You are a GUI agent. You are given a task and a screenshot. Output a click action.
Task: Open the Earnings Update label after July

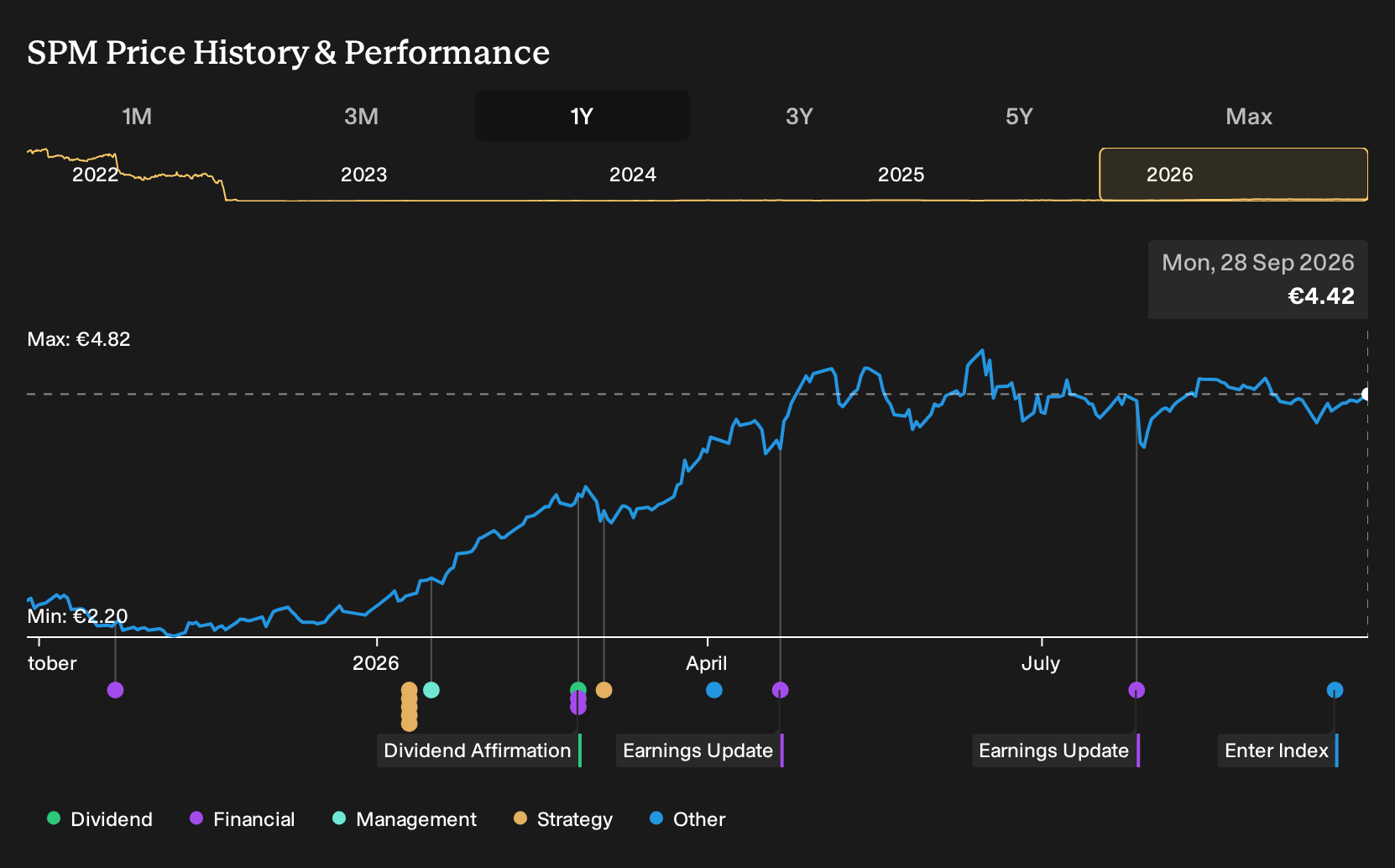[x=1056, y=750]
